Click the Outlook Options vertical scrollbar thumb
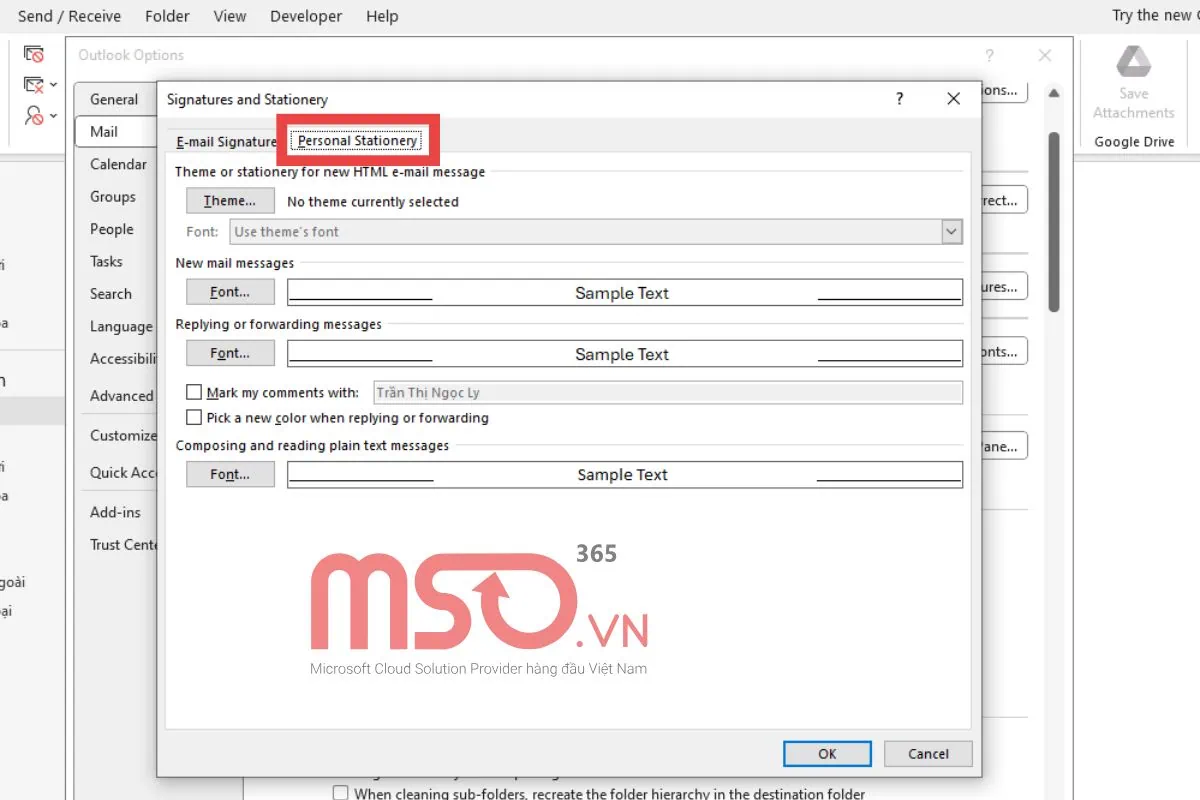This screenshot has width=1200, height=800. (1054, 220)
